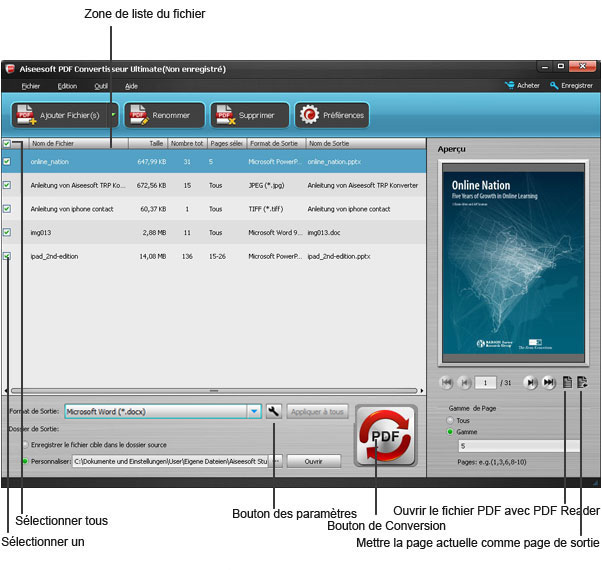Image resolution: width=602 pixels, height=570 pixels.
Task: Expand the Format de Sortie dropdown
Action: (254, 411)
